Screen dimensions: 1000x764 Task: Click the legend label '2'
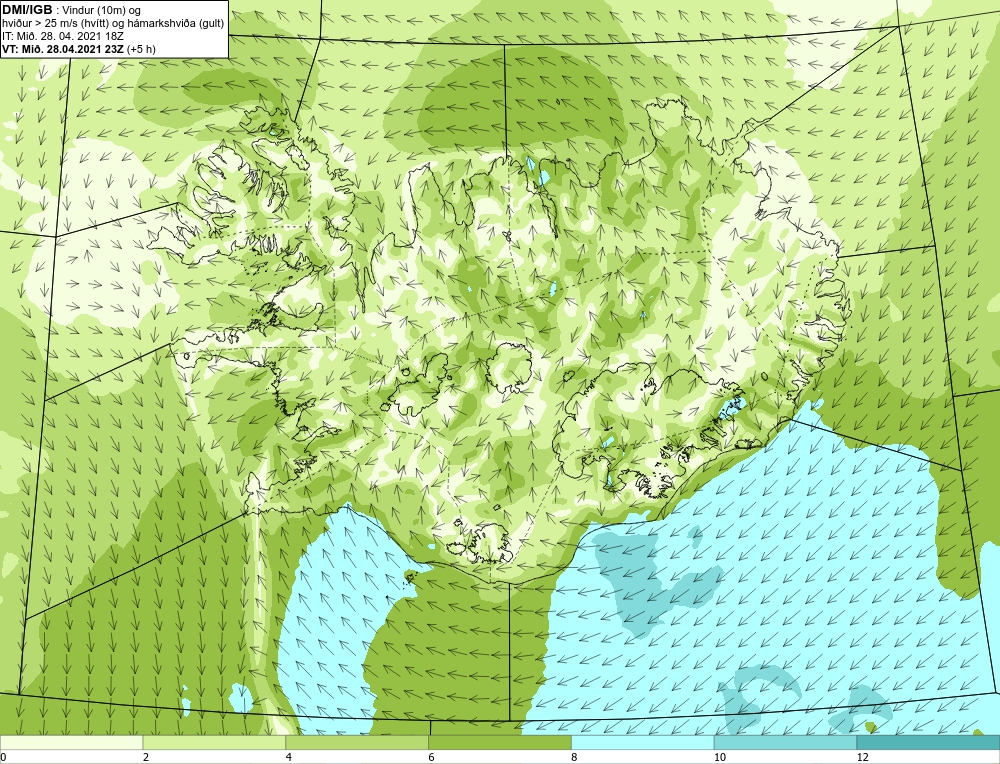(x=146, y=757)
